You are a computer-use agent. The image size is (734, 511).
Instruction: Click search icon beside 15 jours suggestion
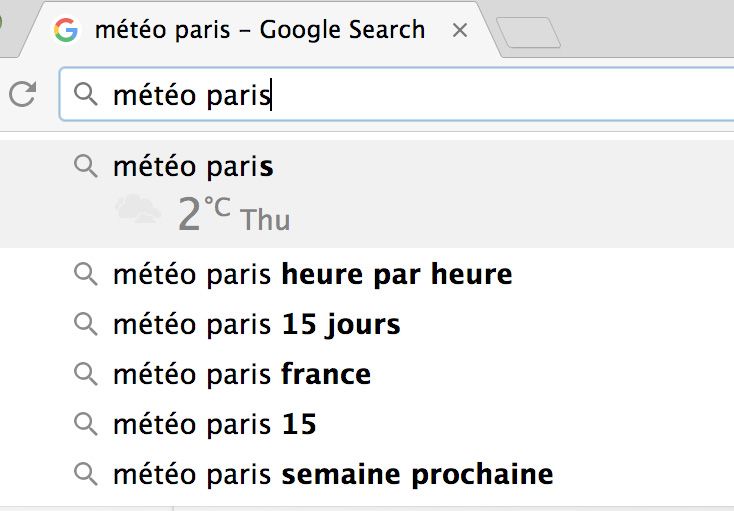coord(86,324)
